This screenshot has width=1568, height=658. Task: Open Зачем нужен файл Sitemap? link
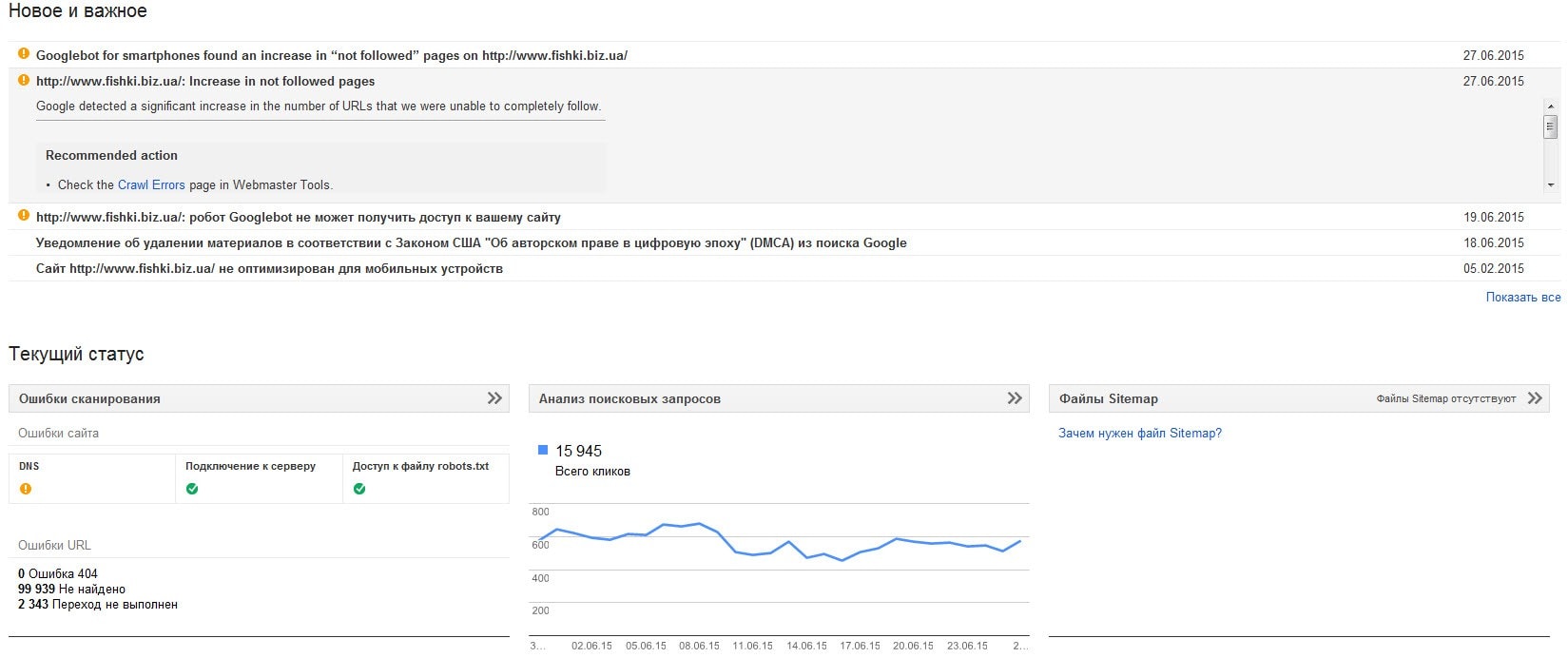tap(1139, 433)
